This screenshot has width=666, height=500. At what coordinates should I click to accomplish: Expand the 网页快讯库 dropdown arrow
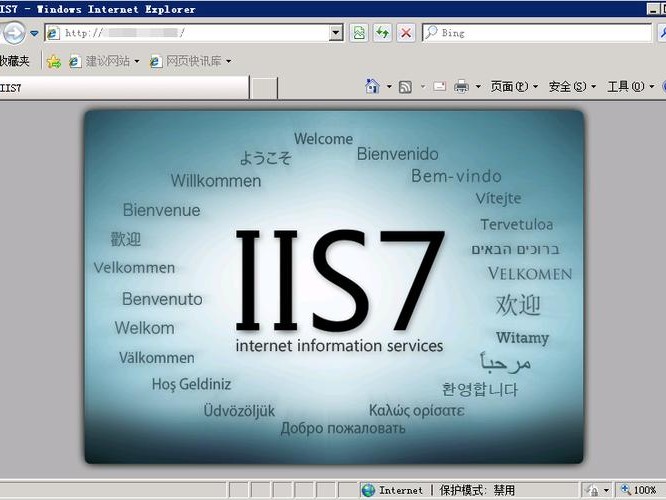point(229,62)
